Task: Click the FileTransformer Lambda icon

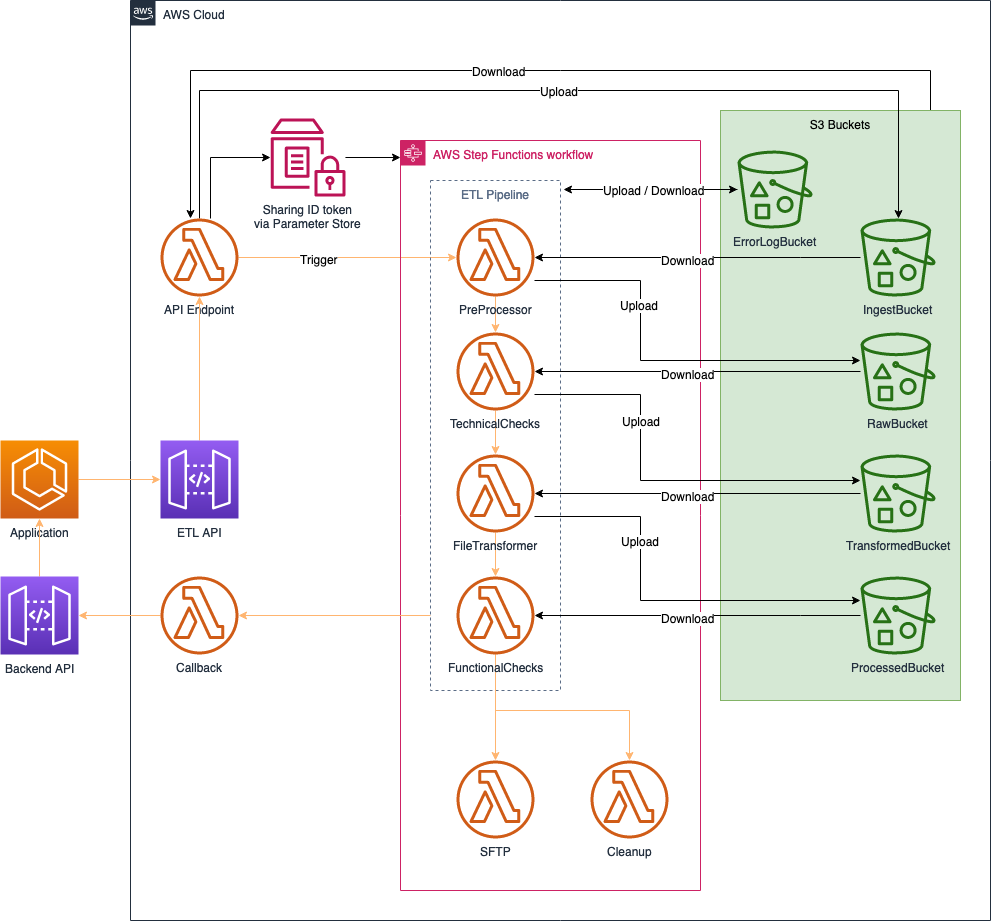Action: [x=495, y=493]
